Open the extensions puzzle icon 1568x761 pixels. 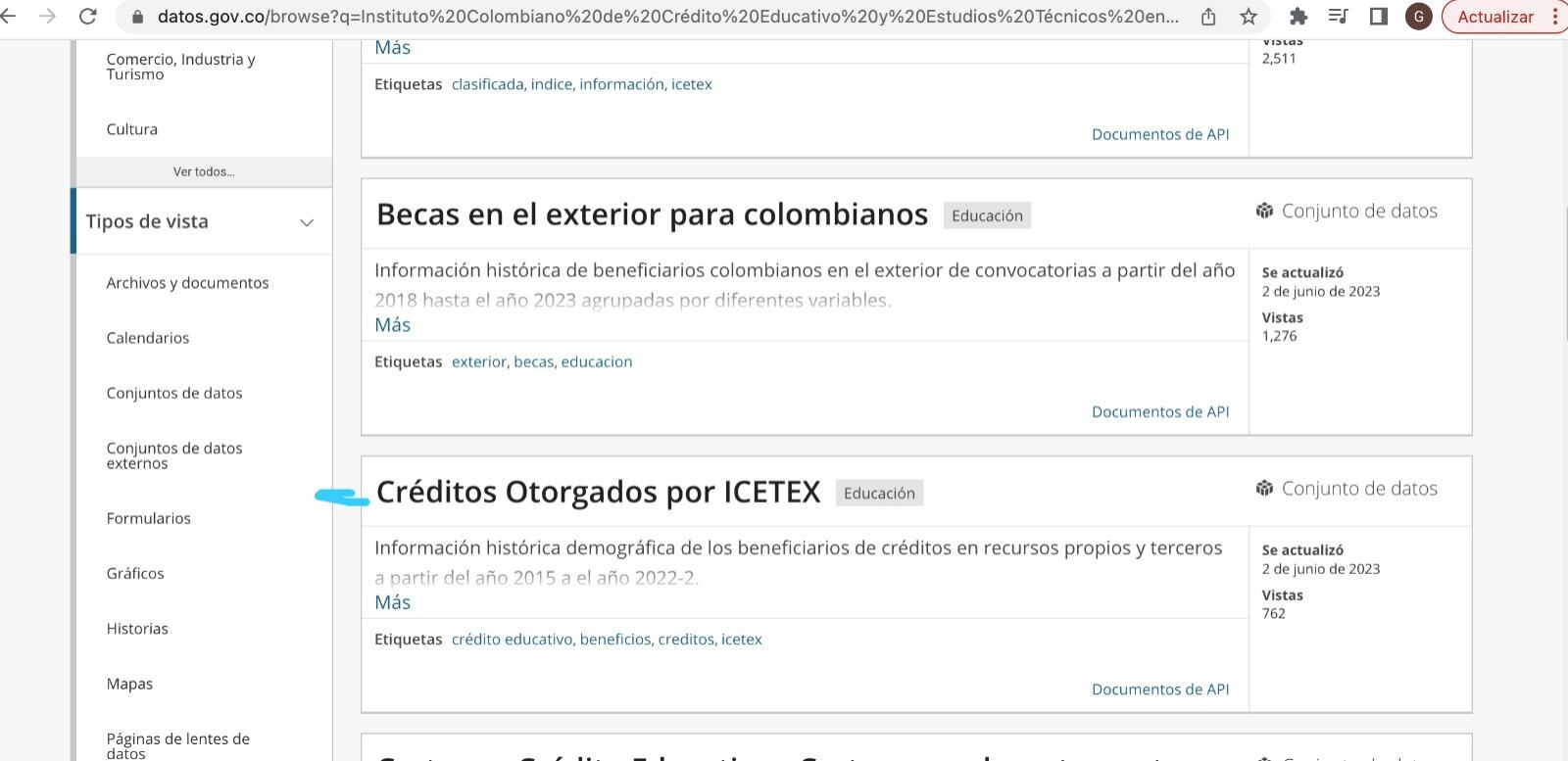(x=1298, y=17)
